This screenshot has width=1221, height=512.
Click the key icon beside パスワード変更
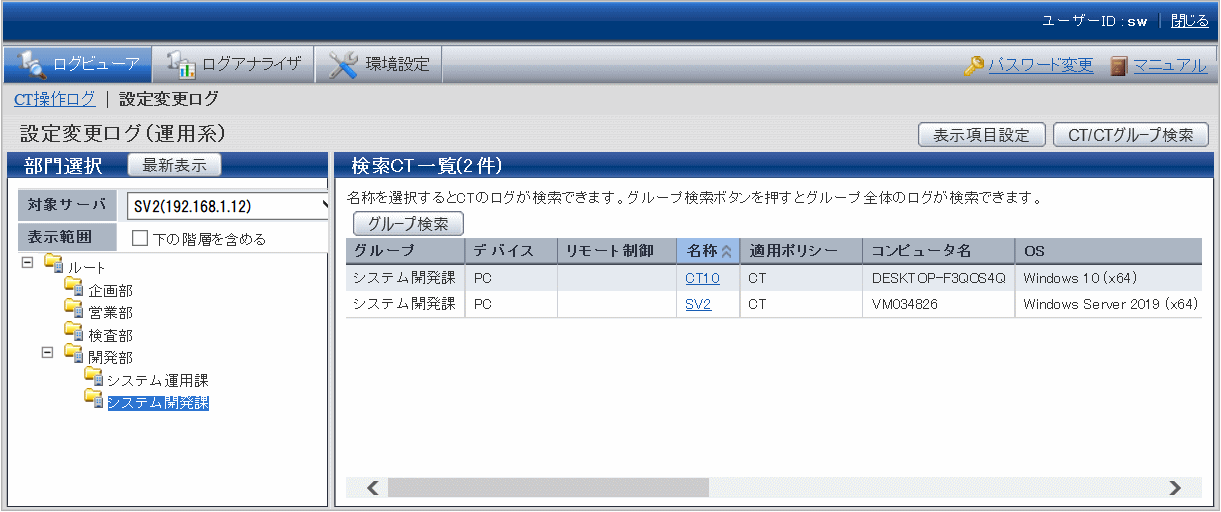[x=974, y=66]
